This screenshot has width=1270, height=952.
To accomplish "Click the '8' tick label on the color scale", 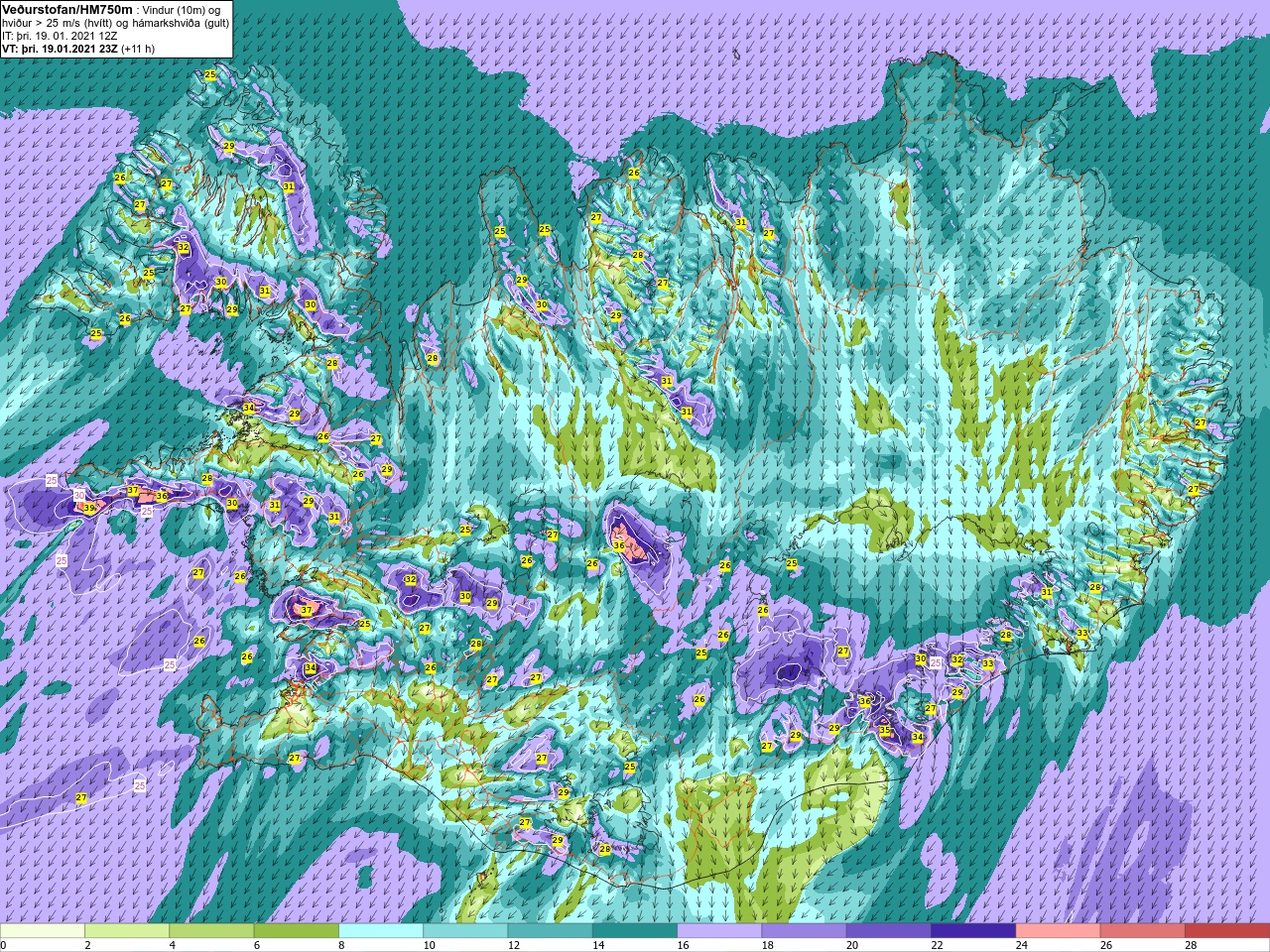I will point(342,945).
